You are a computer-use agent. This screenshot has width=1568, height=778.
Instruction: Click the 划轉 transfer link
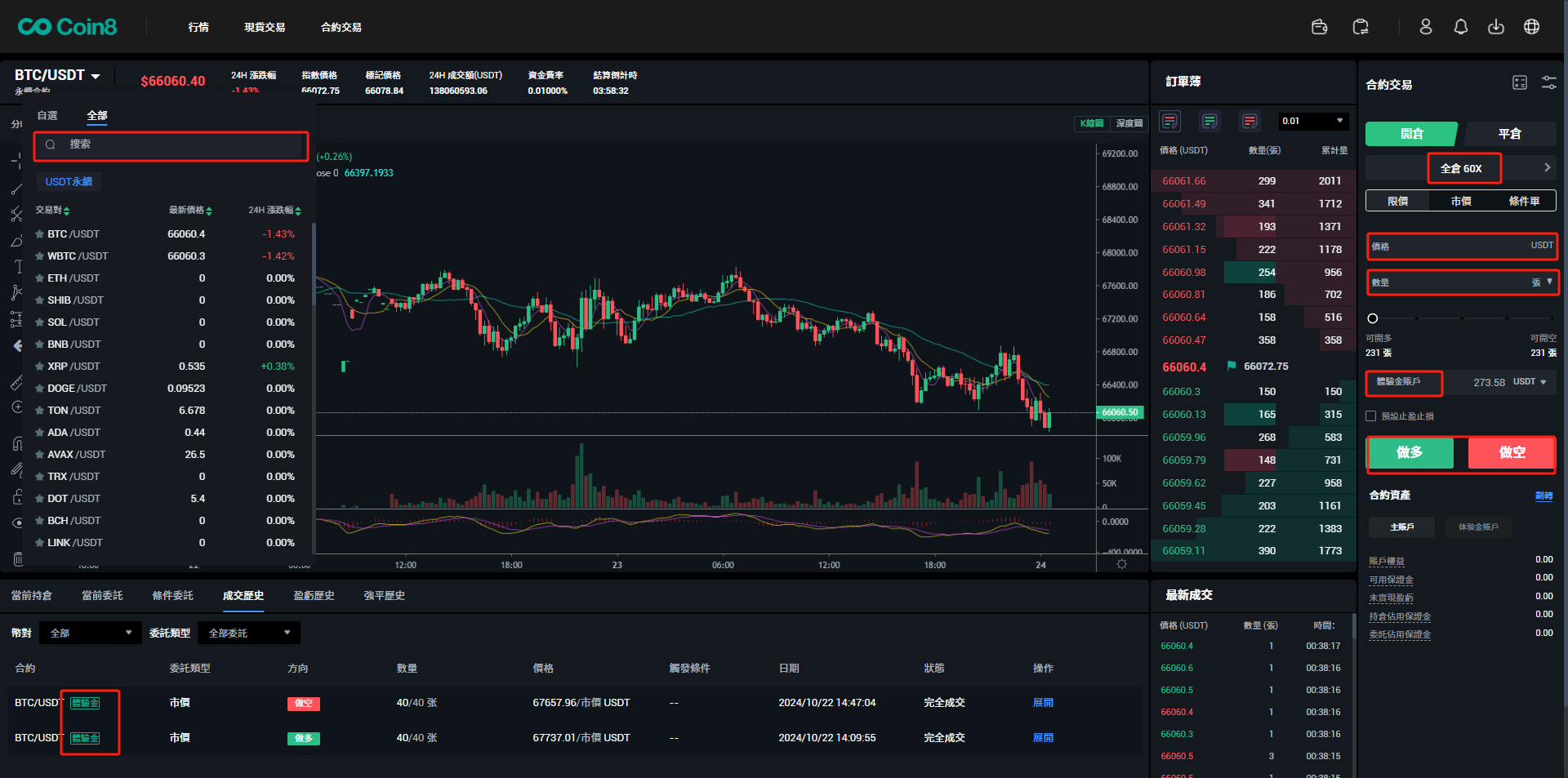point(1543,496)
